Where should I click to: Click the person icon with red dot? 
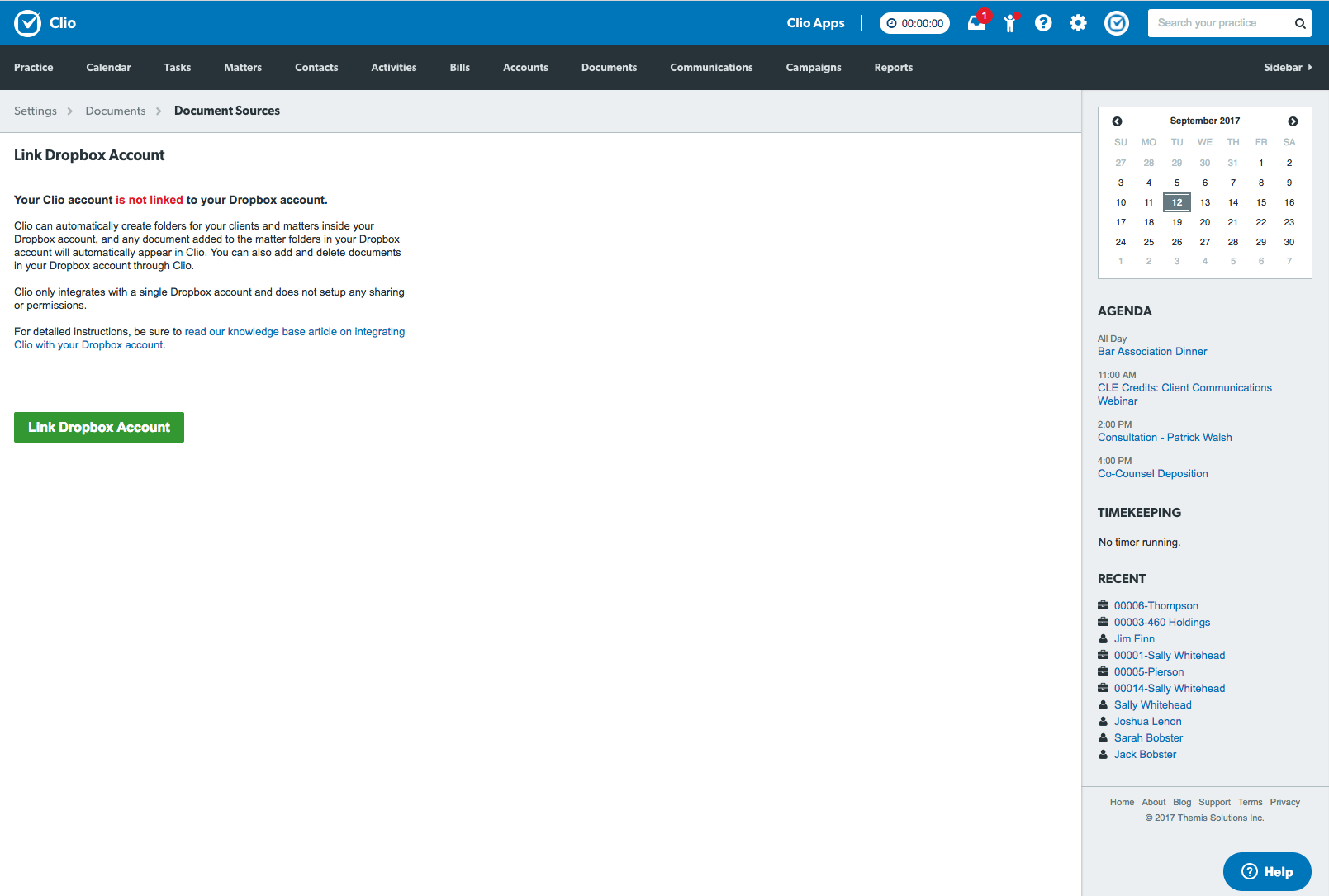(x=1009, y=23)
